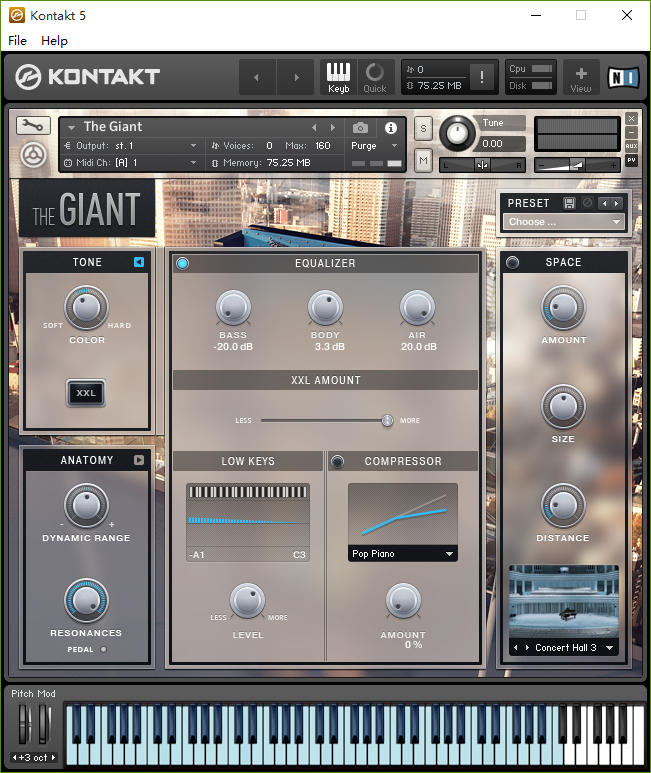Click the XXL Amount slider handle

point(387,421)
